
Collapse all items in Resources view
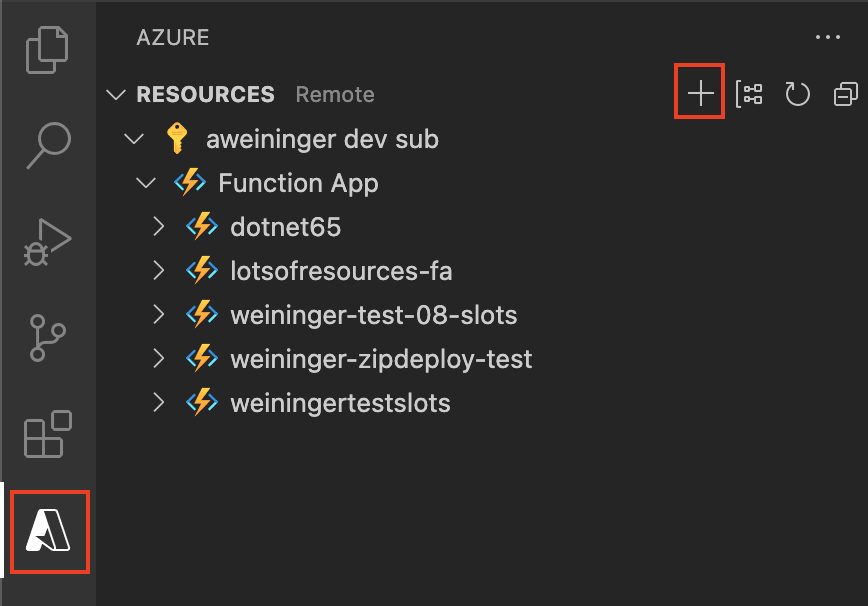846,91
